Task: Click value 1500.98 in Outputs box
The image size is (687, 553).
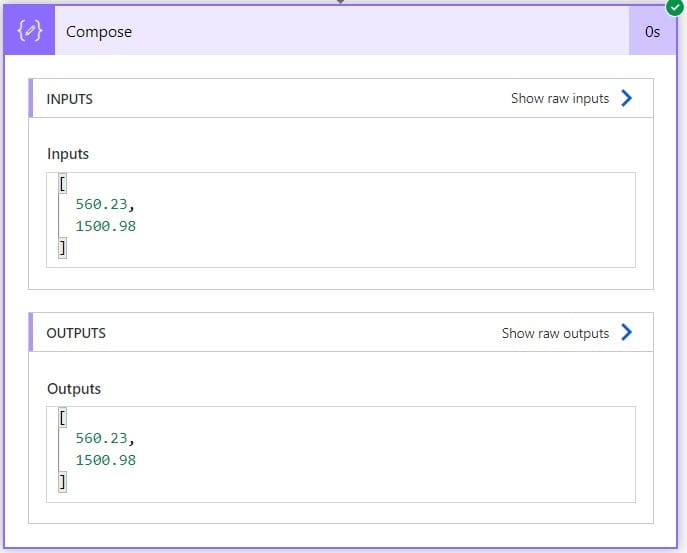Action: click(x=106, y=460)
